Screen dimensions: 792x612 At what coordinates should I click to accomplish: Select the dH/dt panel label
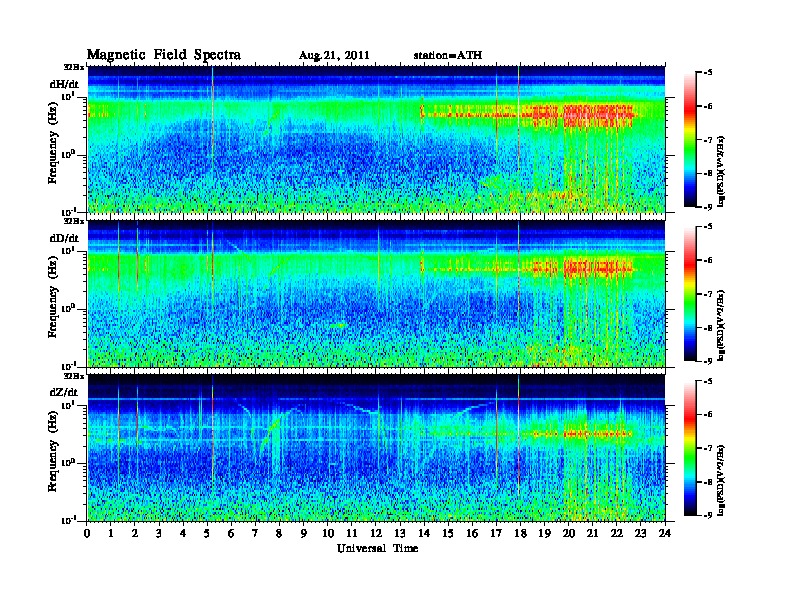click(64, 84)
